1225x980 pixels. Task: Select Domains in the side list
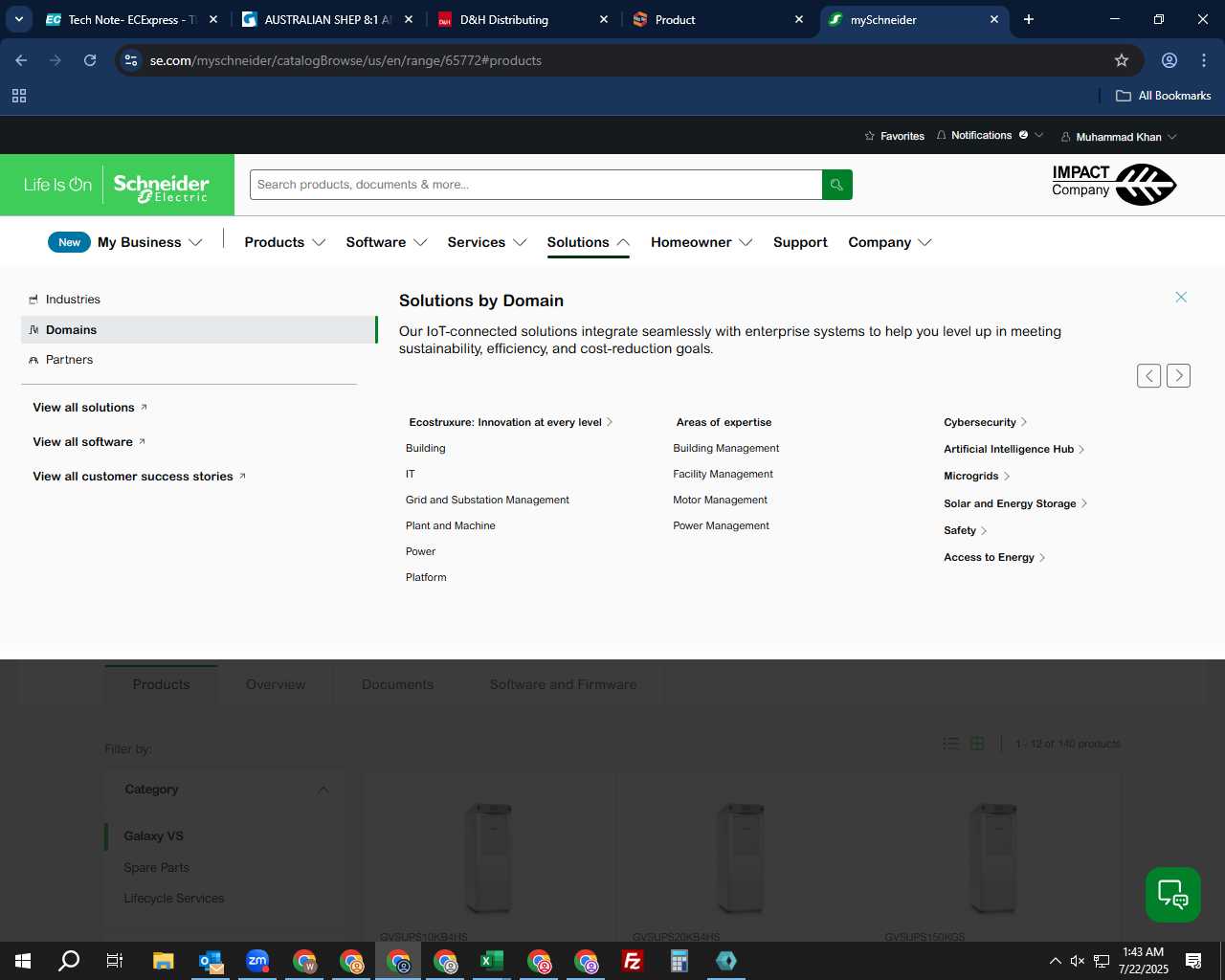click(x=199, y=330)
